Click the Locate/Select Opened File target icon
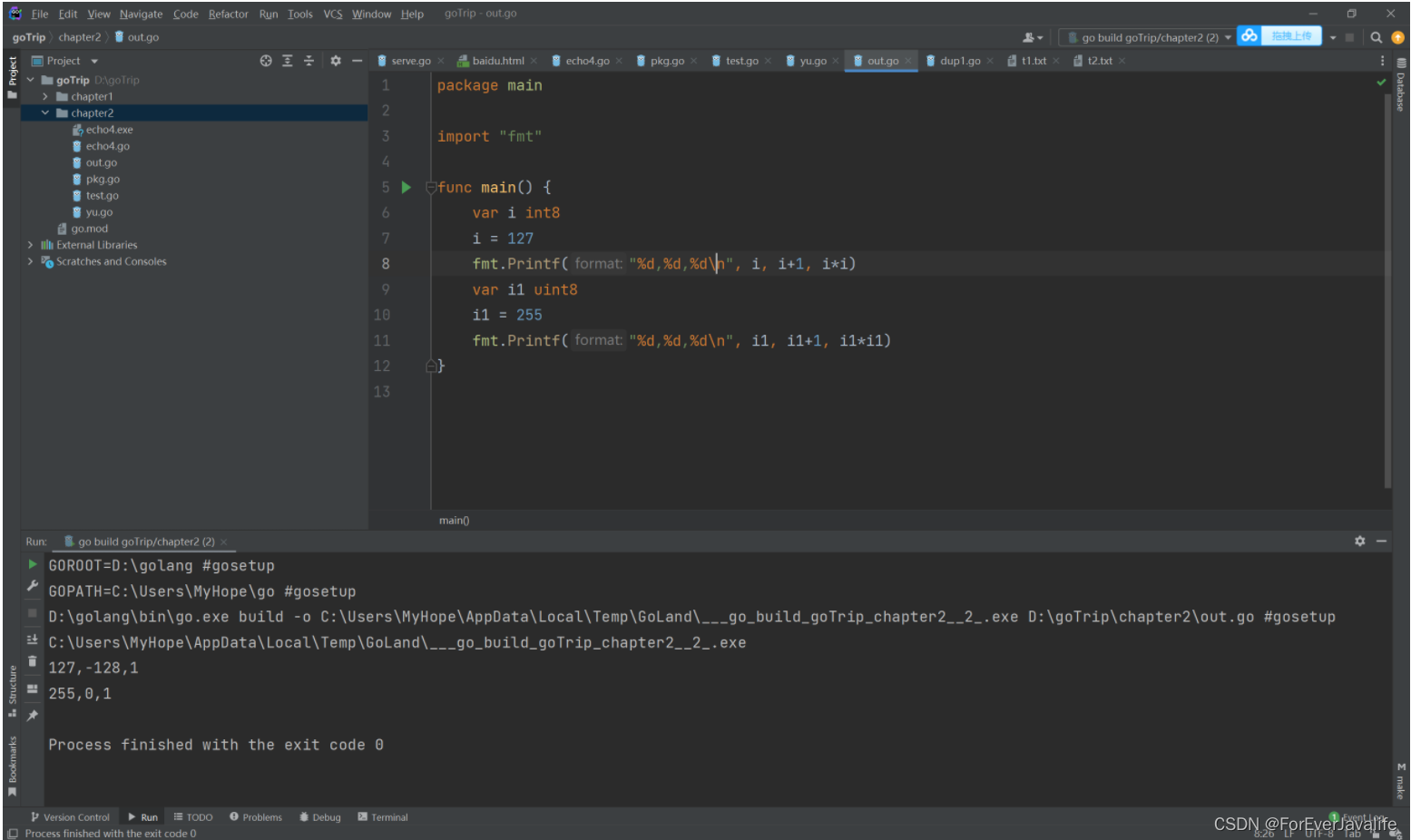Image resolution: width=1411 pixels, height=840 pixels. (x=266, y=61)
